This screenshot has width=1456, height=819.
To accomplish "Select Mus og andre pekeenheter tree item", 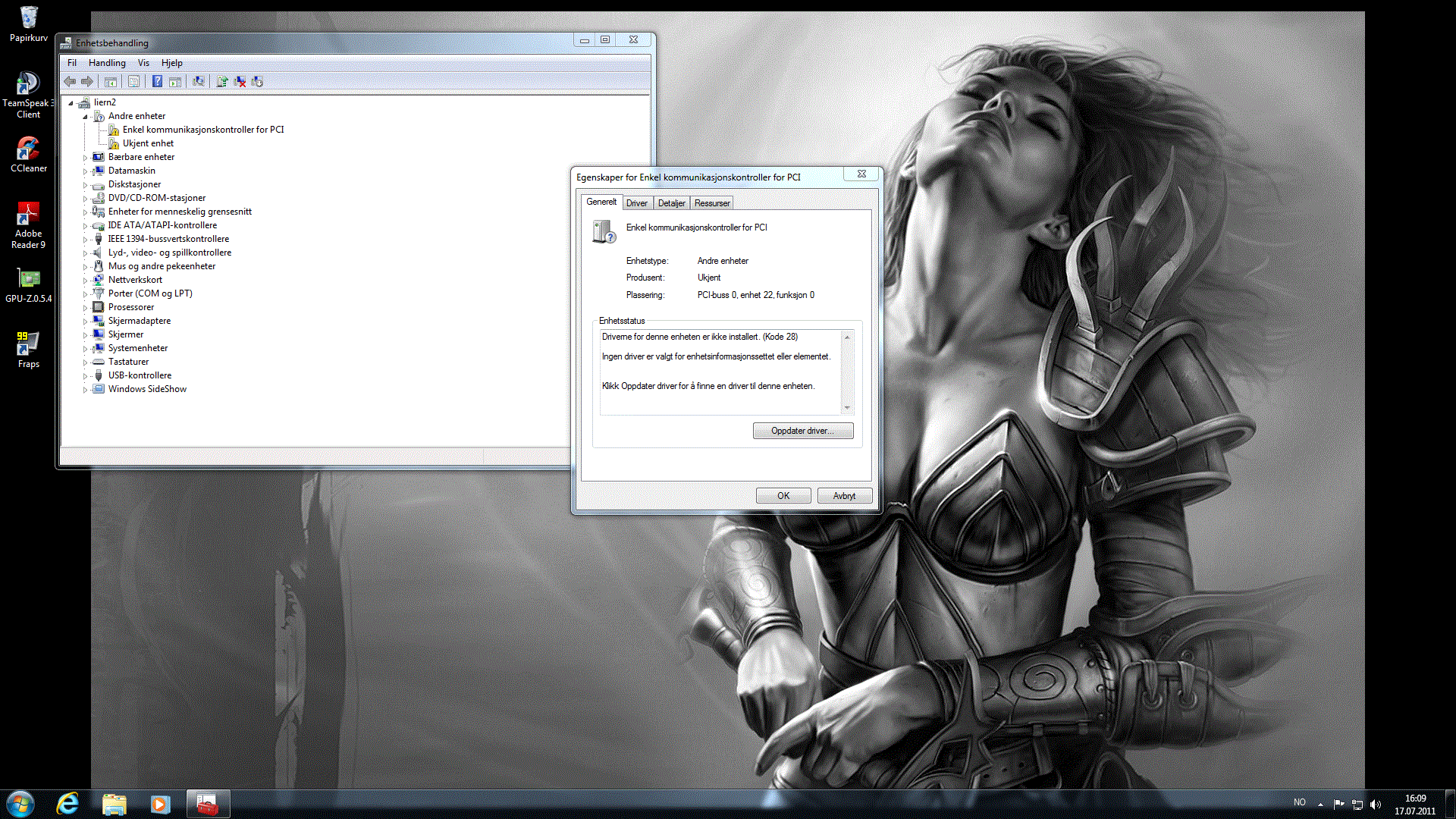I will pos(162,266).
